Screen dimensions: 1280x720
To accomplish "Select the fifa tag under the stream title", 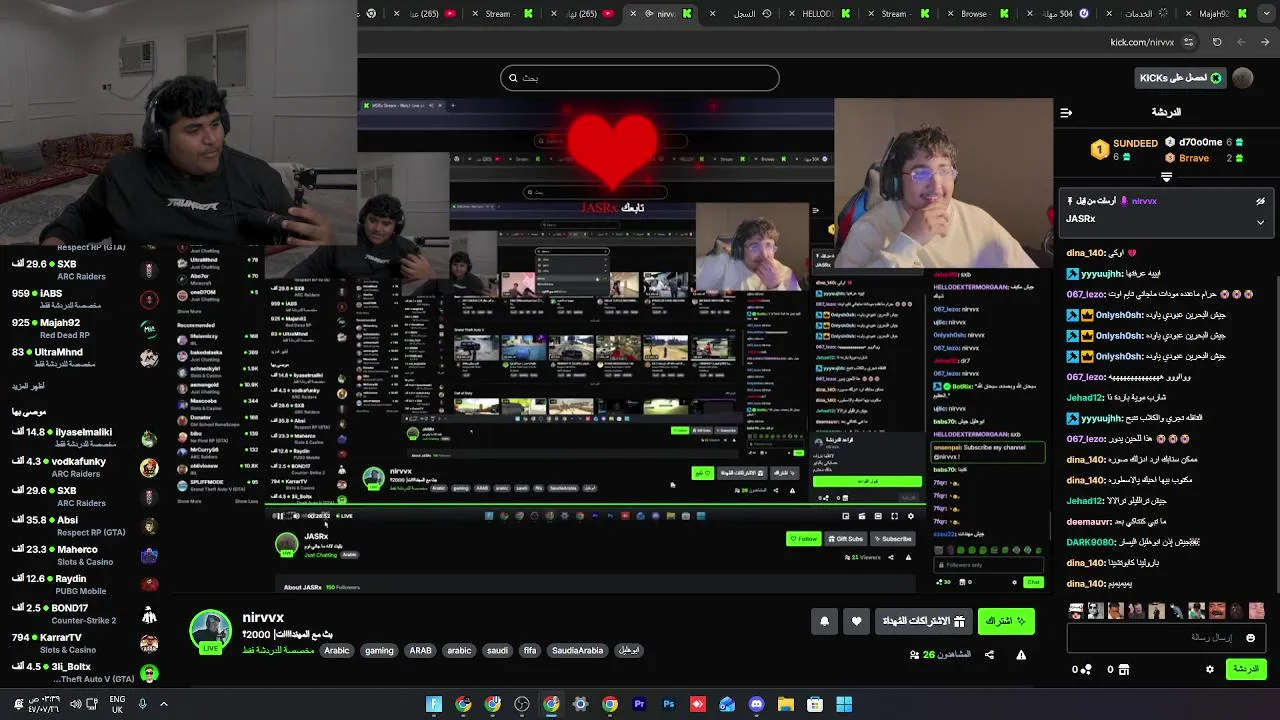I will (x=530, y=651).
